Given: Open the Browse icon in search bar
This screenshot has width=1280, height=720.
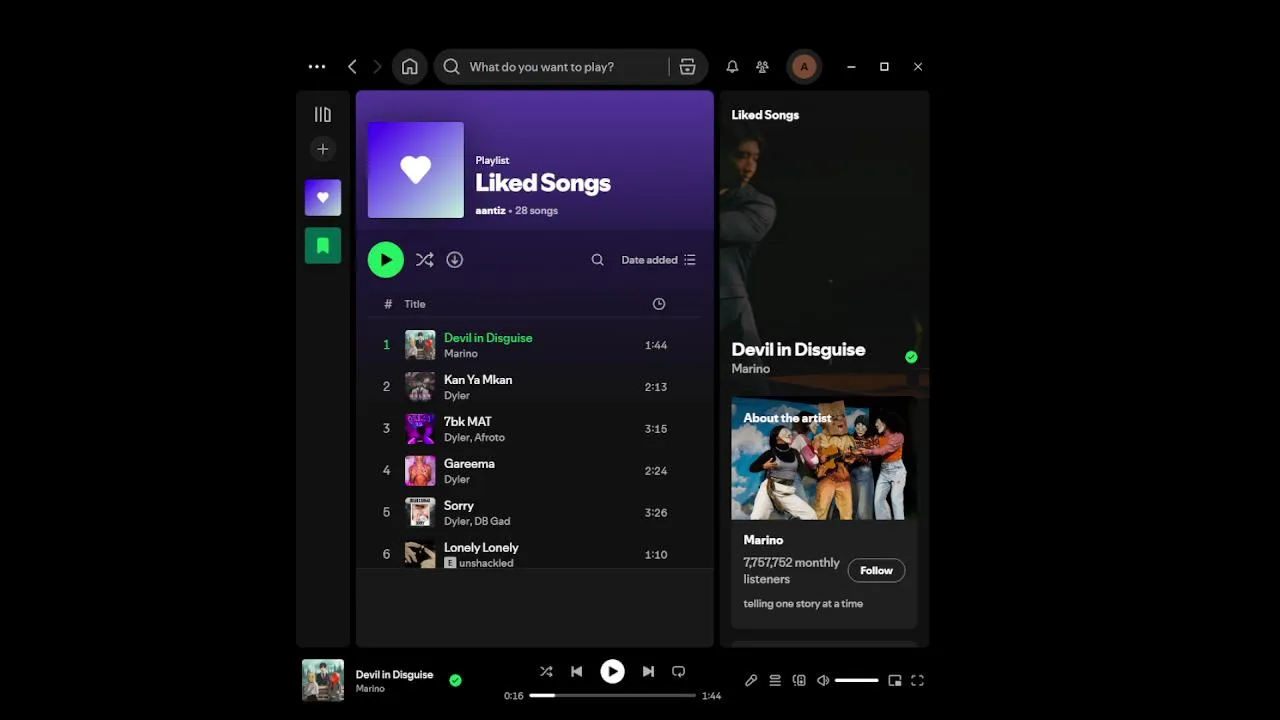Looking at the screenshot, I should [x=688, y=67].
